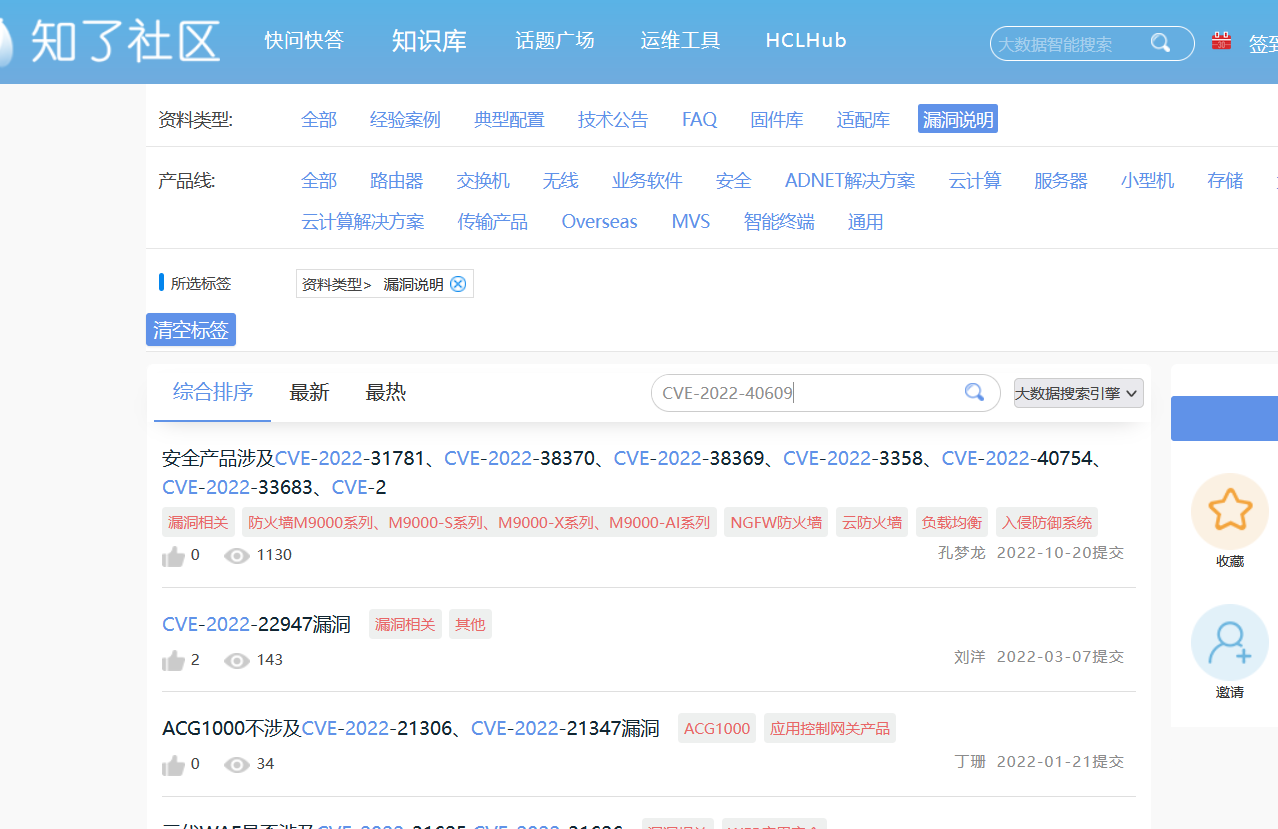Click the magnifier icon beside CVE-2022-40609
Image resolution: width=1278 pixels, height=829 pixels.
tap(974, 393)
